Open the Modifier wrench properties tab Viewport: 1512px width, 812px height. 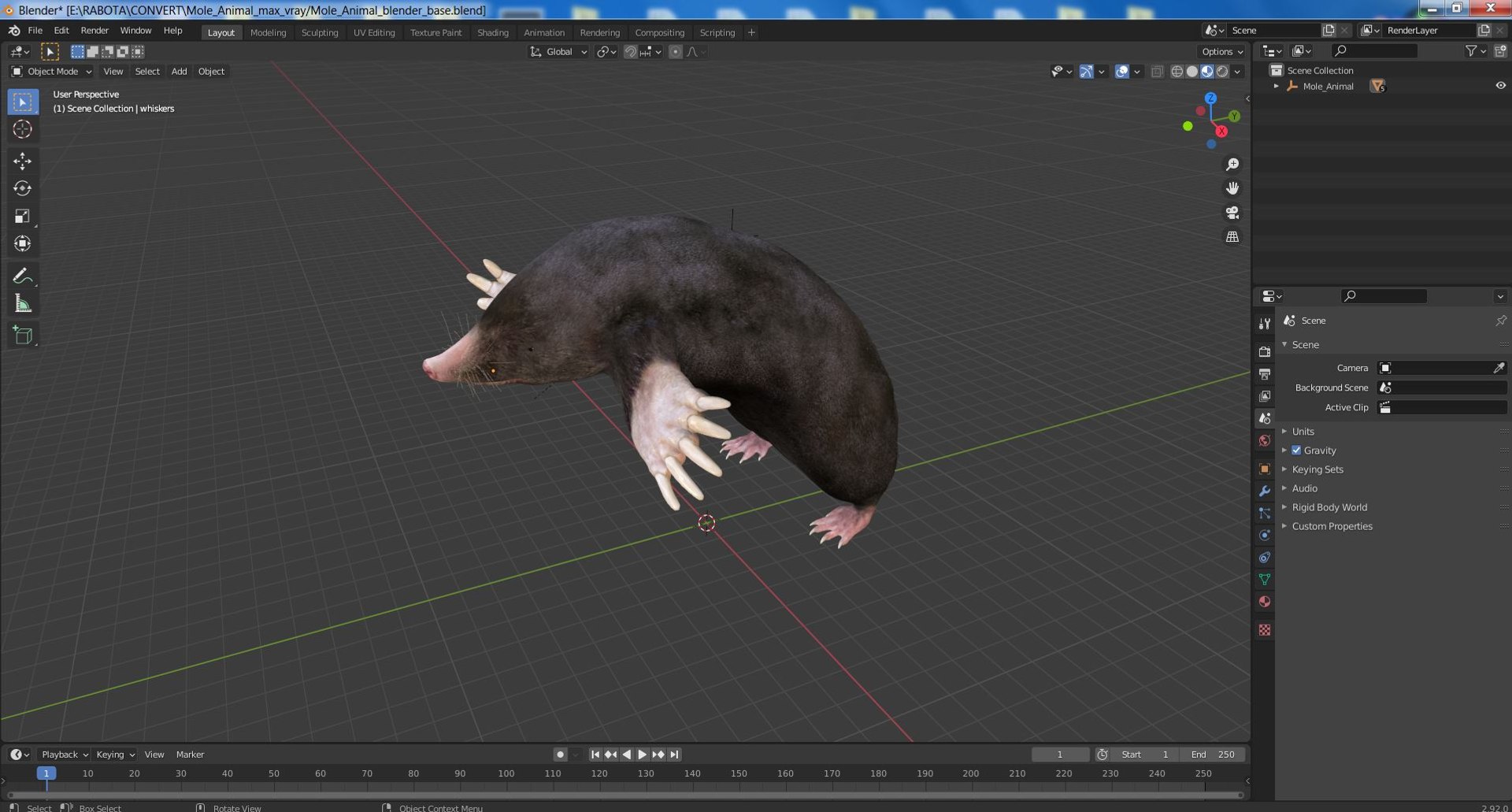click(1265, 491)
